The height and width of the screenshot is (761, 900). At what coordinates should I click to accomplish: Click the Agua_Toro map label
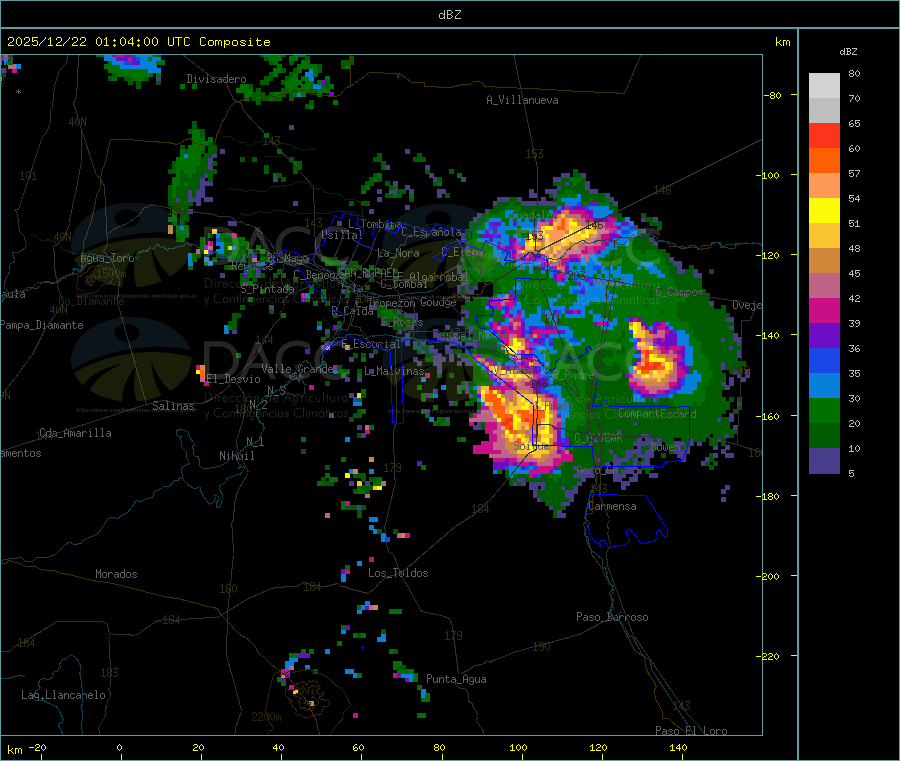point(107,258)
